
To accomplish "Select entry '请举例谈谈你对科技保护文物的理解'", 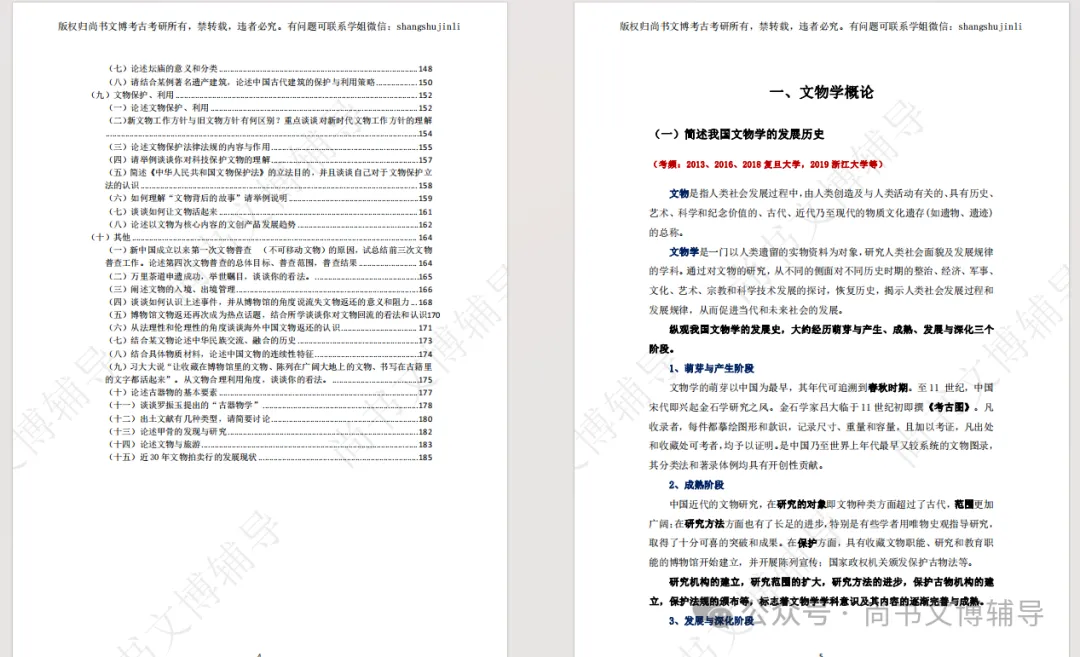I will point(270,160).
